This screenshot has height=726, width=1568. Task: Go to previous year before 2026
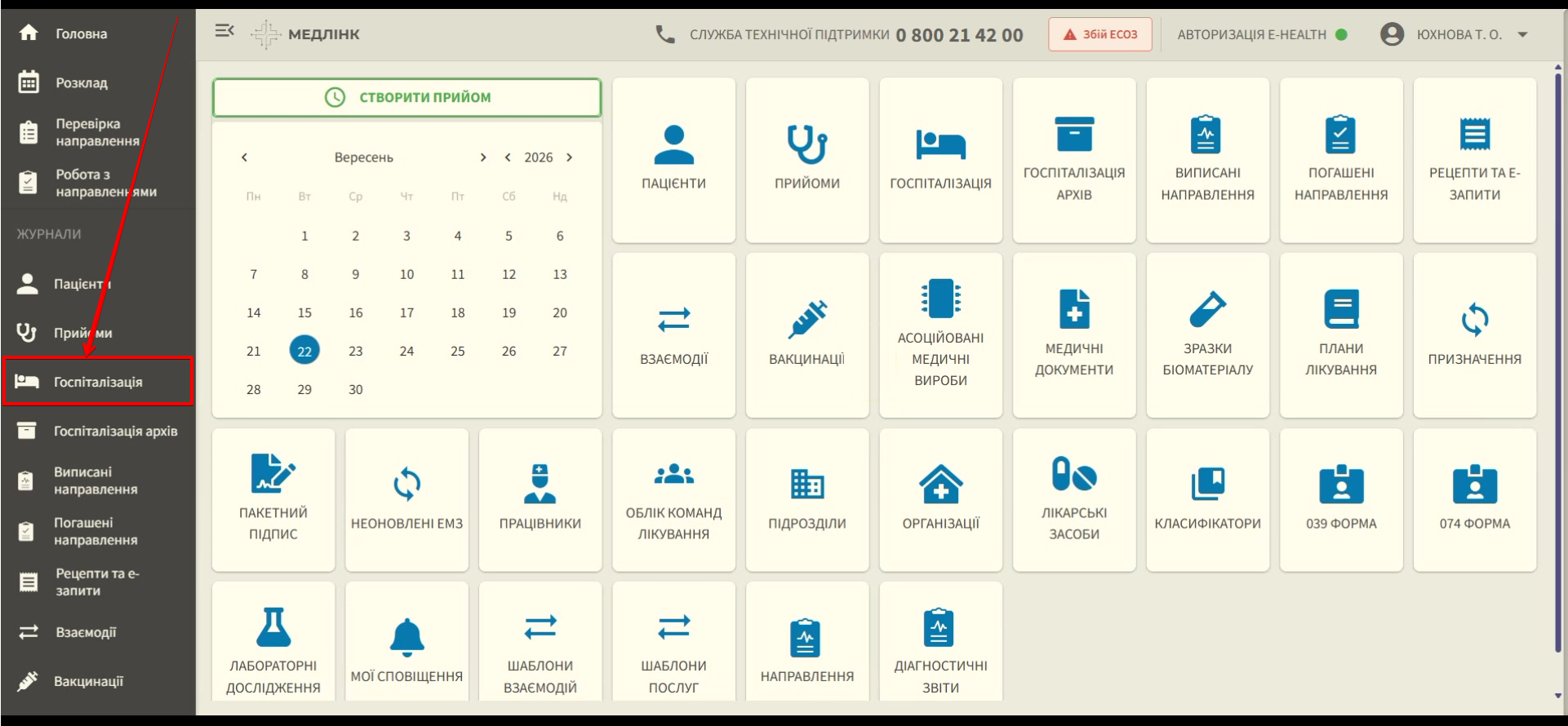508,157
